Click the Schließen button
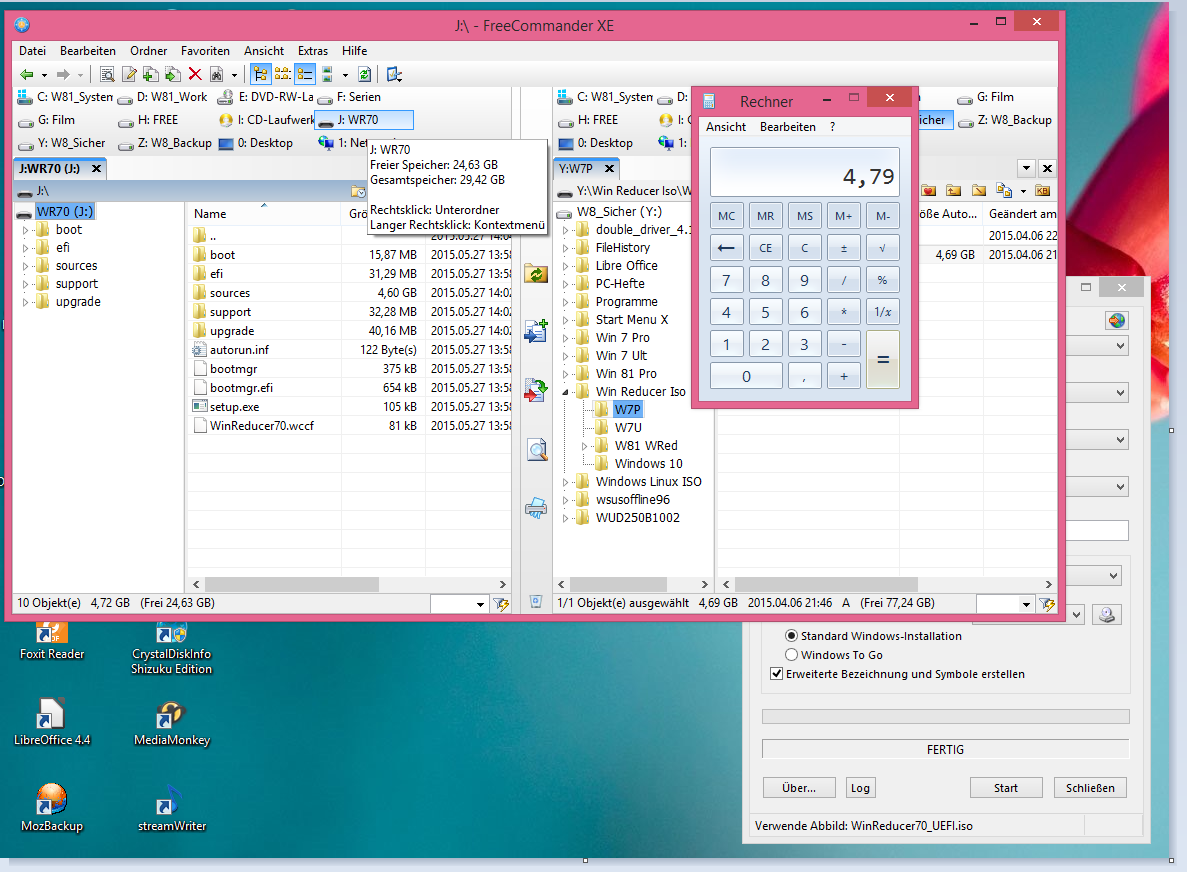 click(x=1090, y=788)
